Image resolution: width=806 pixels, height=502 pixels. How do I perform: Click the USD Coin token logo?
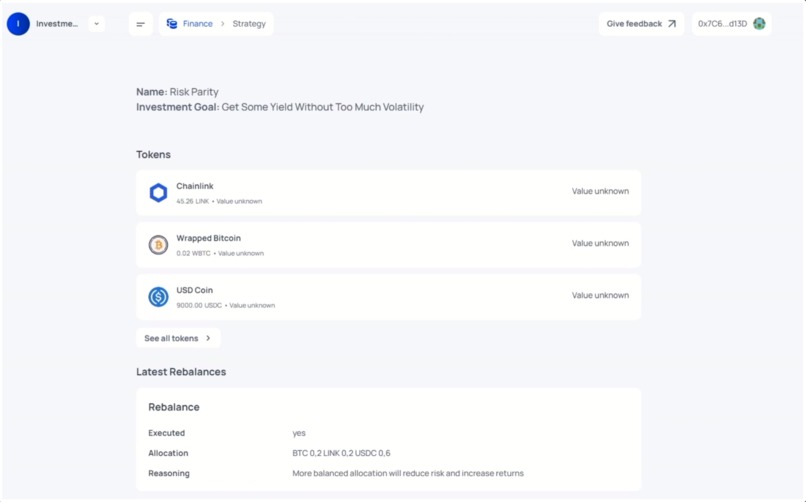pos(158,297)
